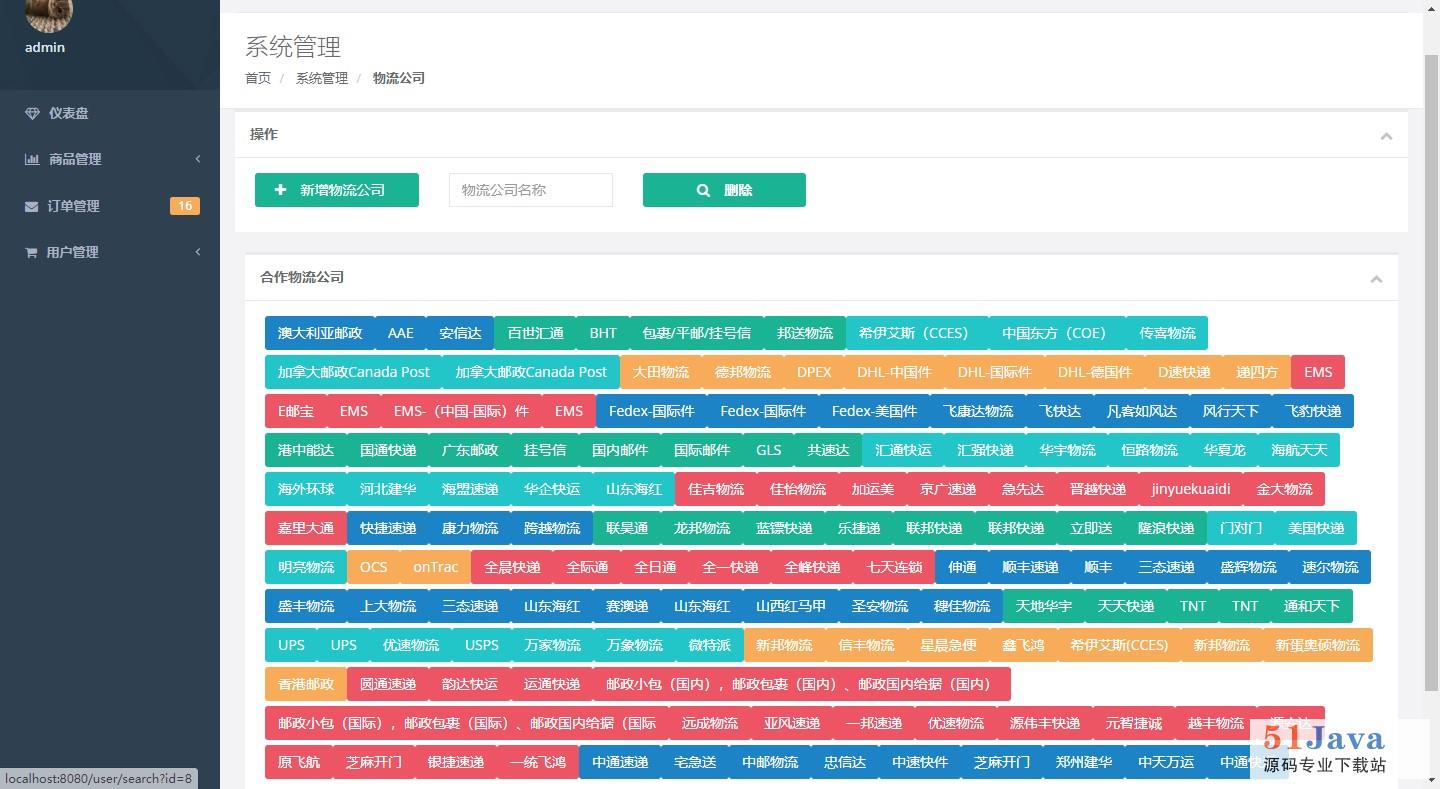1440x789 pixels.
Task: Pick the BHT logistics tag
Action: [603, 333]
